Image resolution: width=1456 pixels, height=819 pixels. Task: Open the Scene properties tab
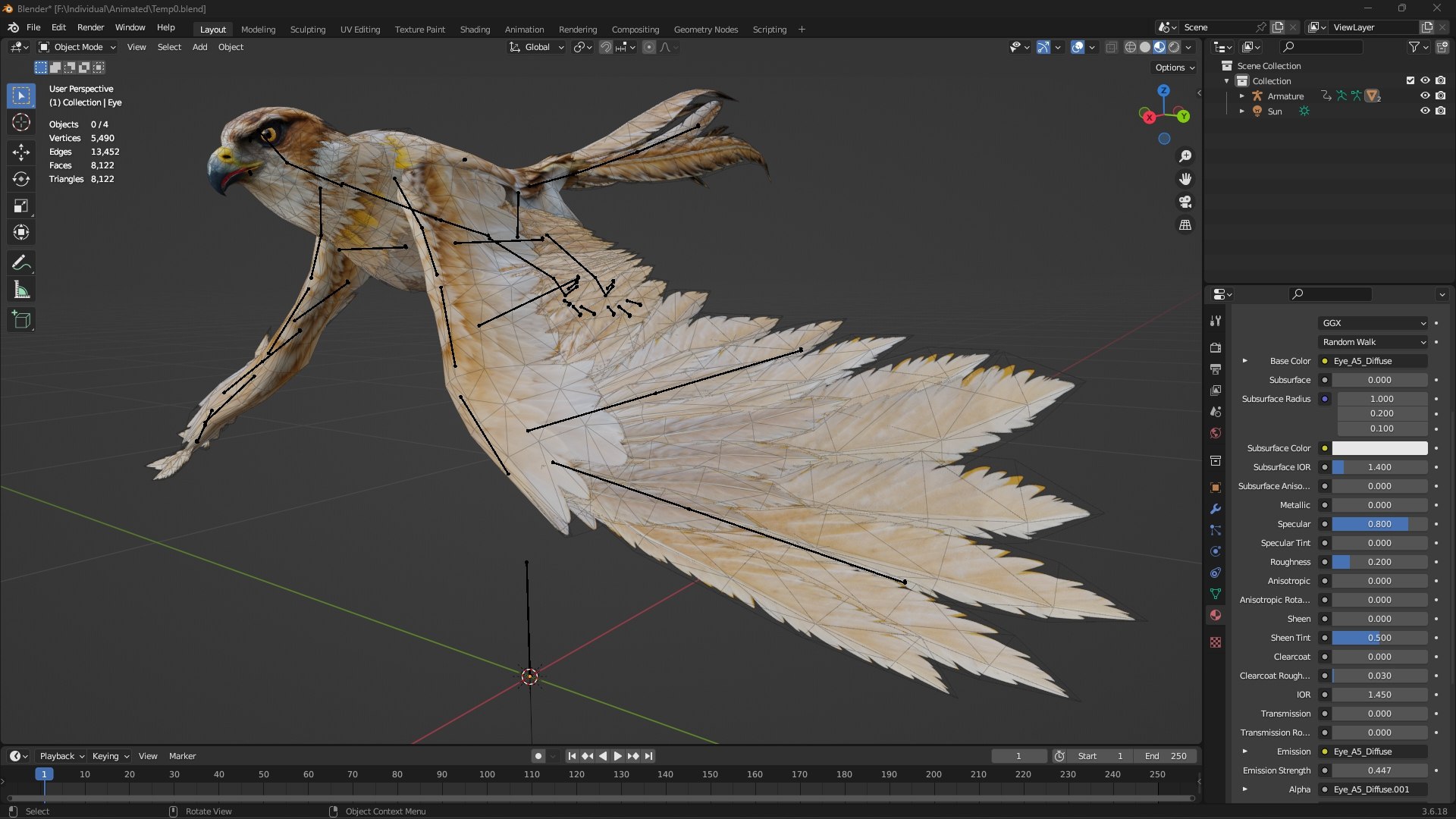pos(1216,411)
